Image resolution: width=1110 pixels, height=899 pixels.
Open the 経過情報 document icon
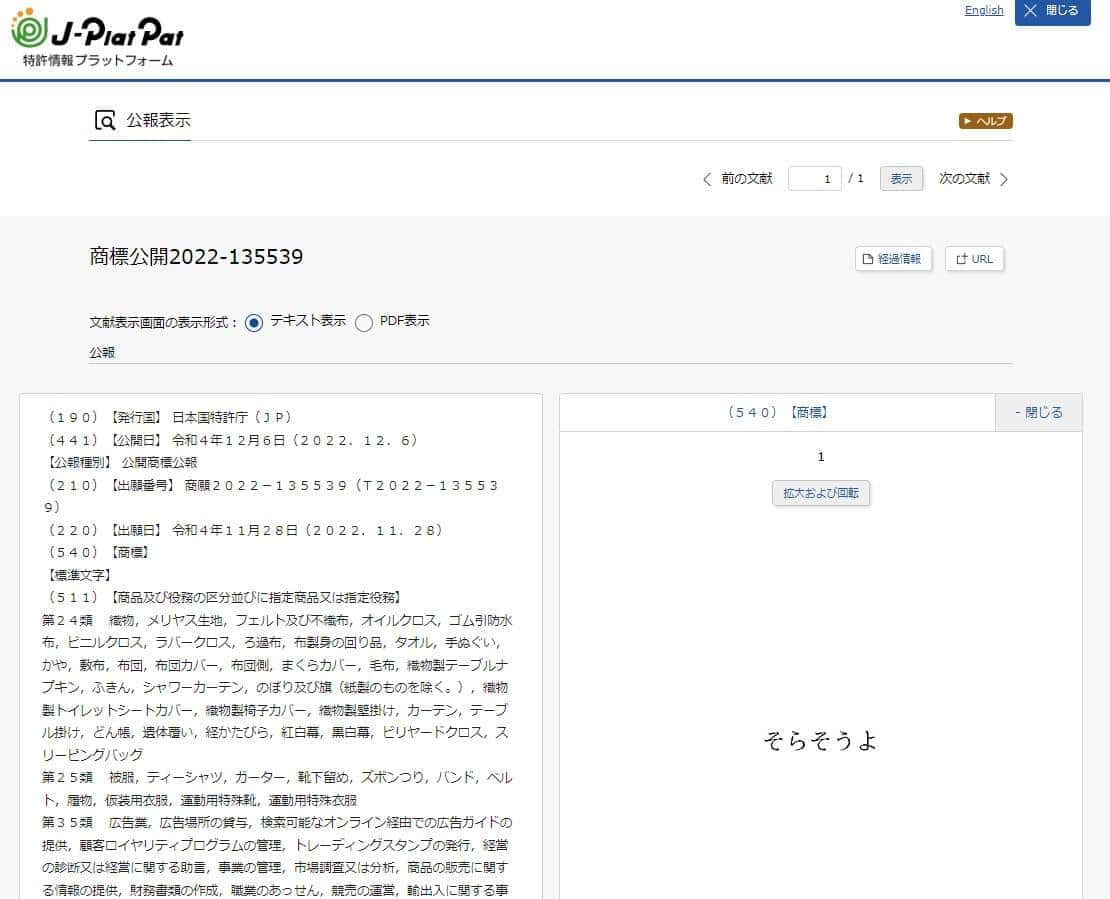pyautogui.click(x=867, y=258)
